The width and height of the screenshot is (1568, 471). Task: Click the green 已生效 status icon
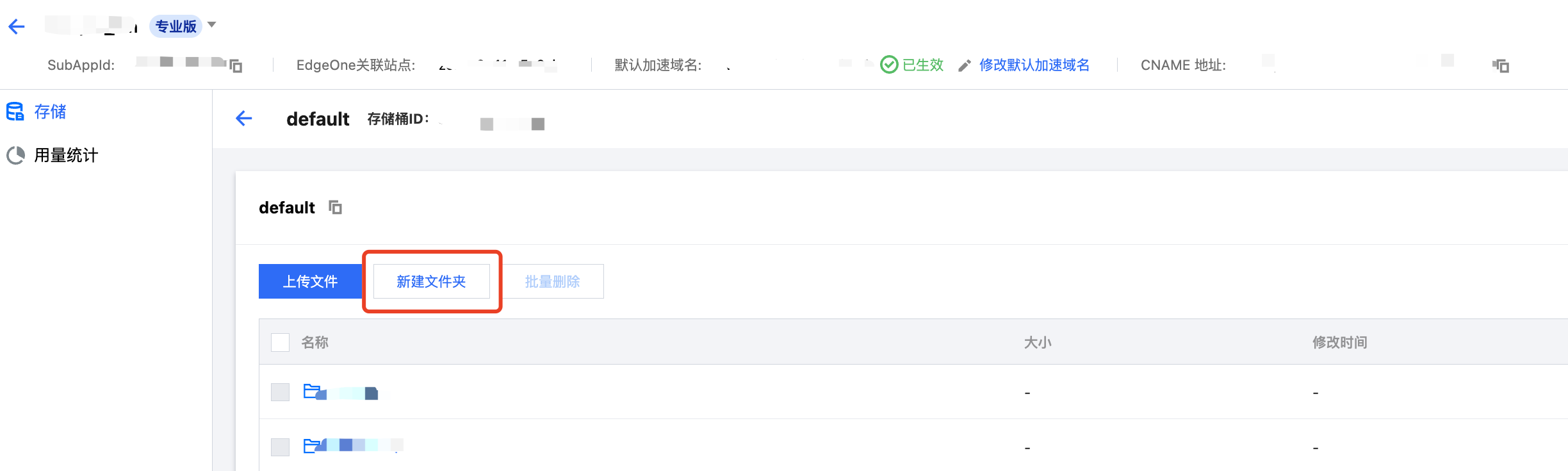point(889,65)
